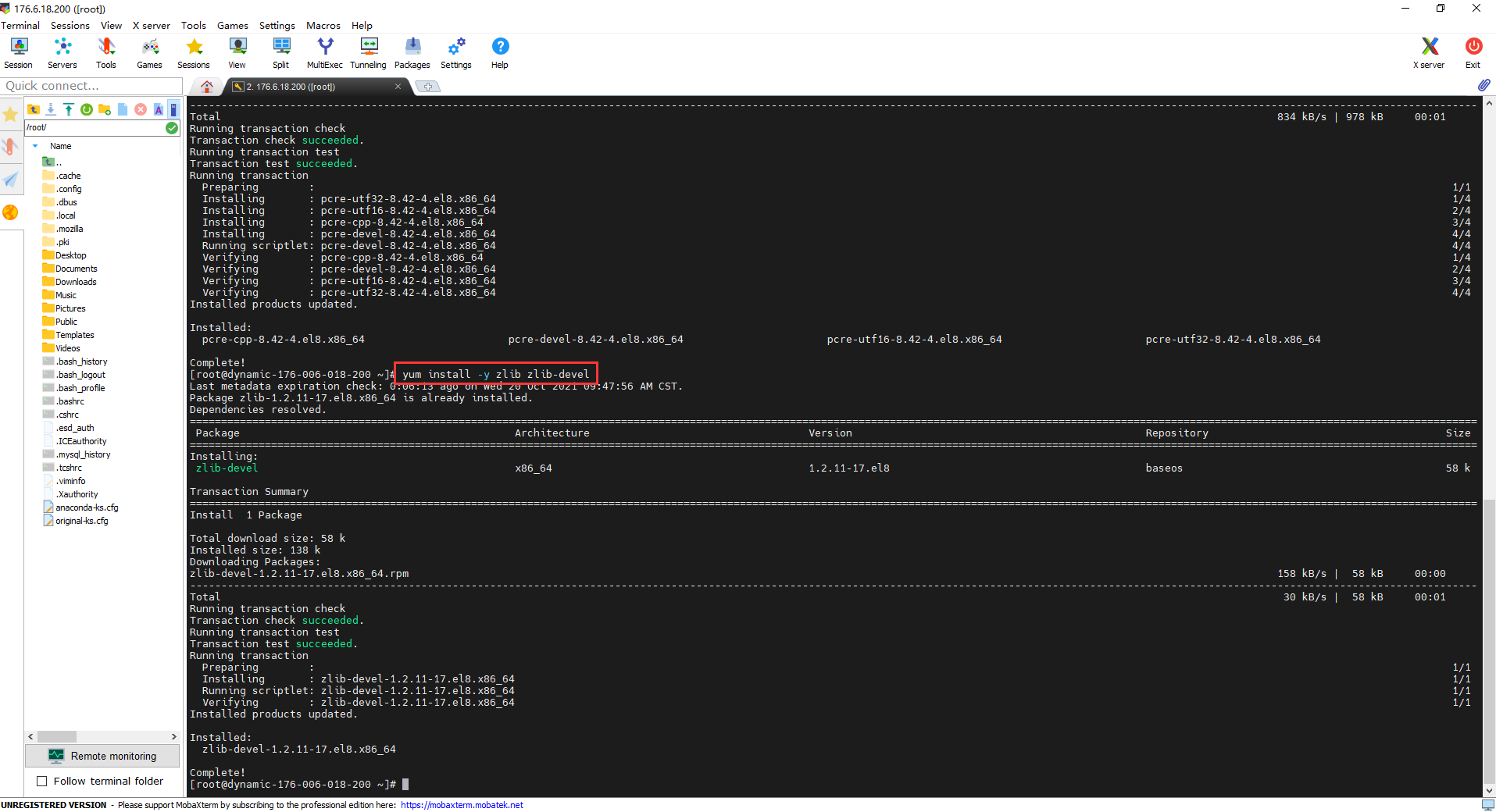Open Settings toolbar icon
This screenshot has height=812, width=1496.
click(456, 53)
